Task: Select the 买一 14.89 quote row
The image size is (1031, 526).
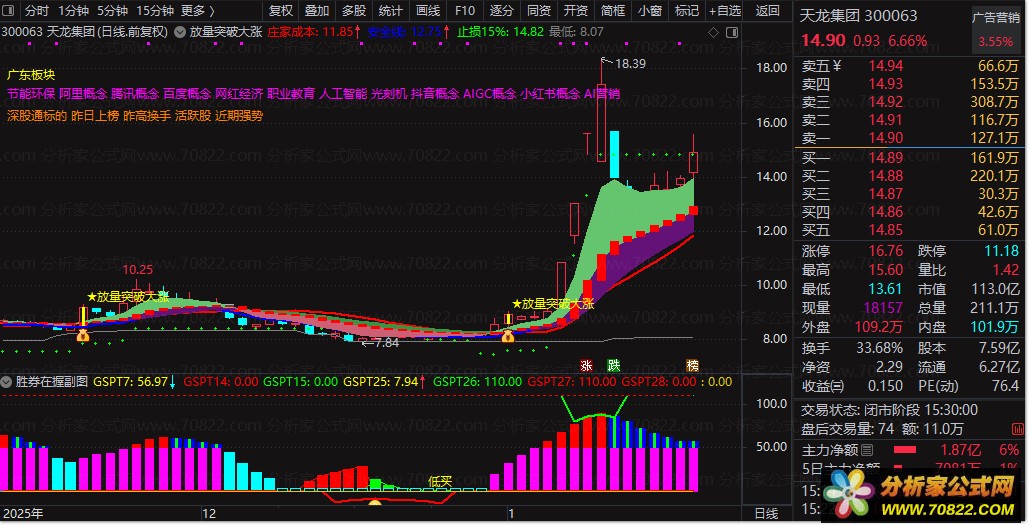Action: (910, 158)
